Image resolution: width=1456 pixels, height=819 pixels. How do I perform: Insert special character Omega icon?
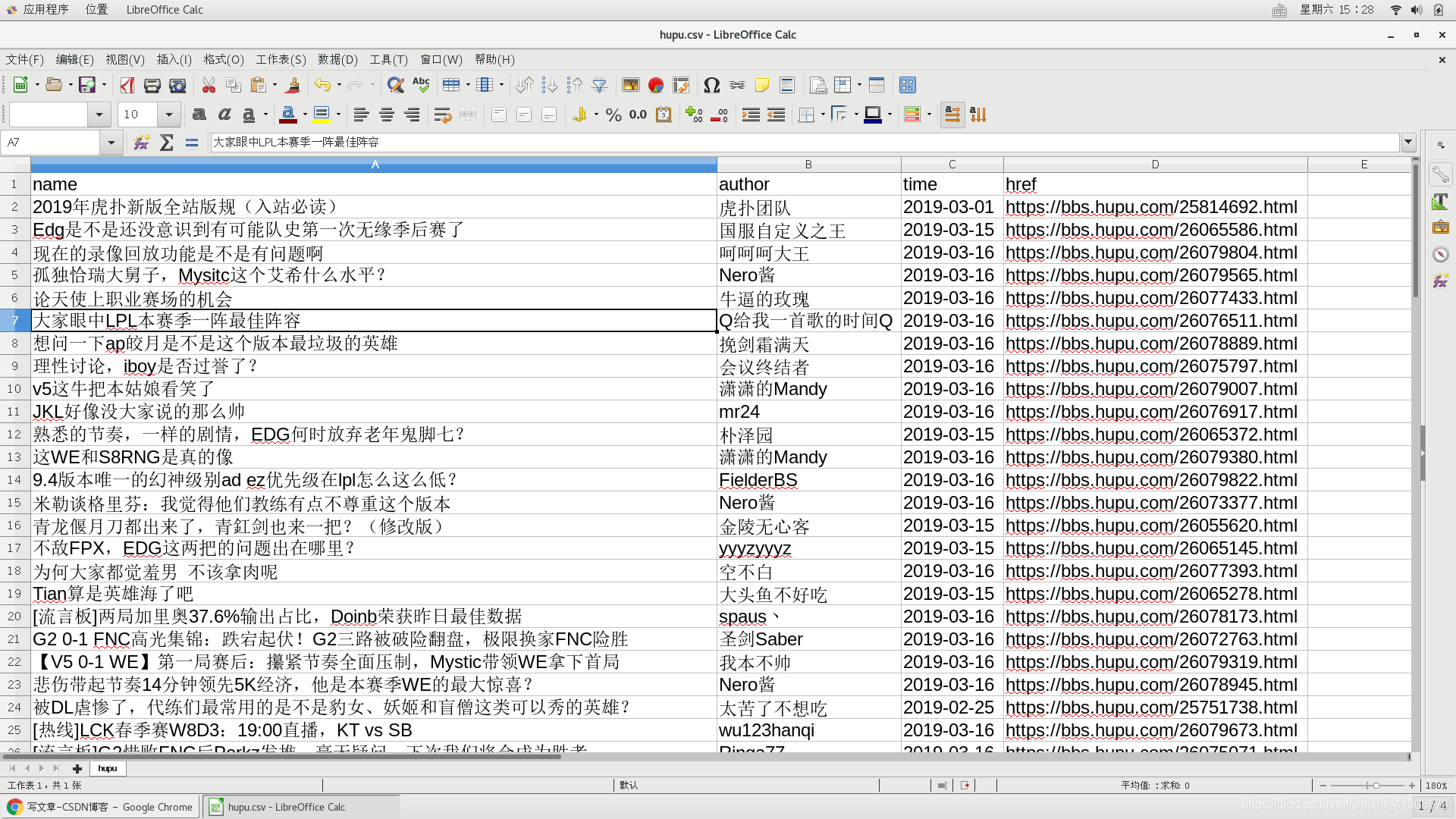click(711, 85)
